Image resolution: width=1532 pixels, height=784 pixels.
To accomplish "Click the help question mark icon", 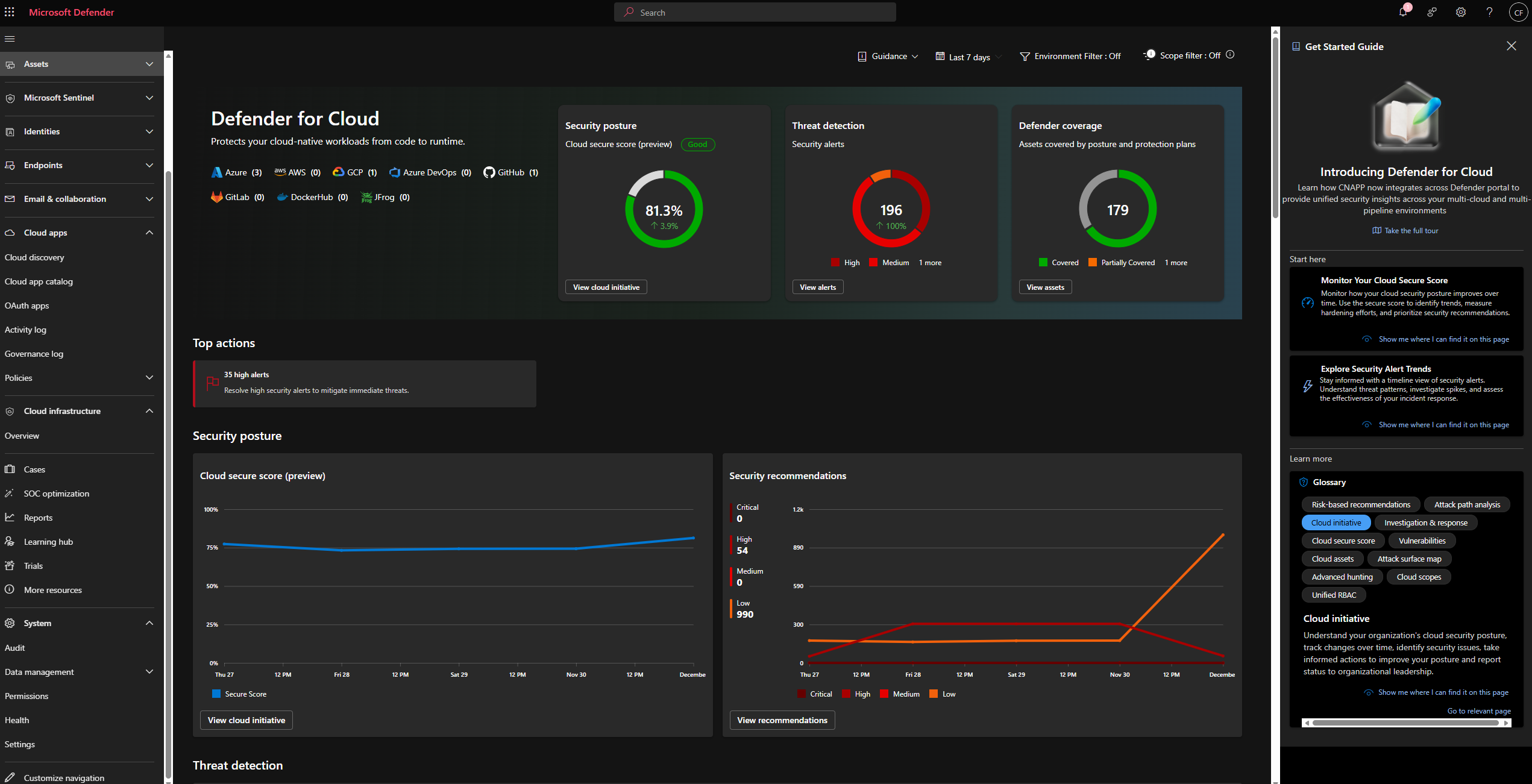I will (1489, 12).
